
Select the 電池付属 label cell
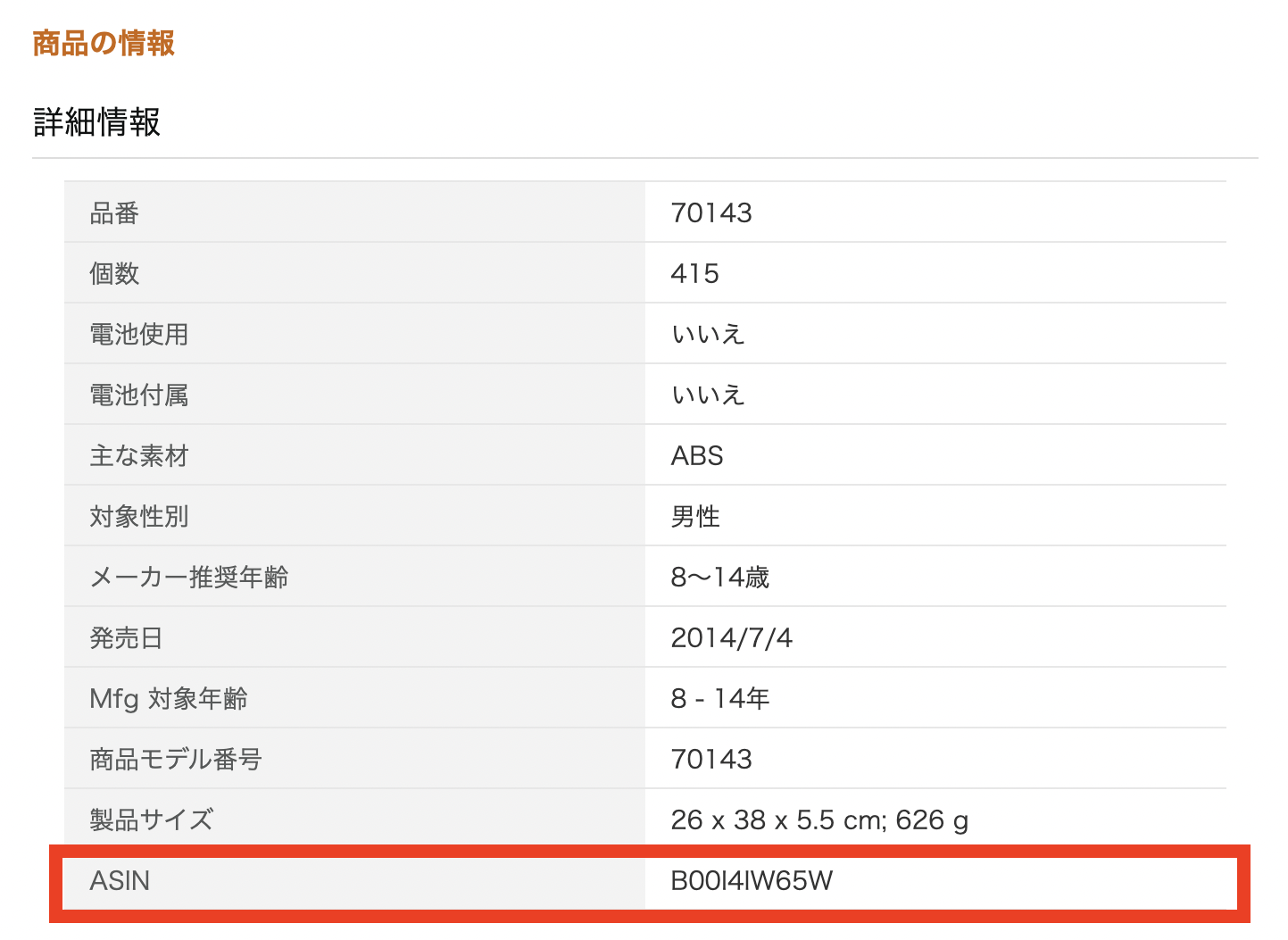pyautogui.click(x=354, y=395)
